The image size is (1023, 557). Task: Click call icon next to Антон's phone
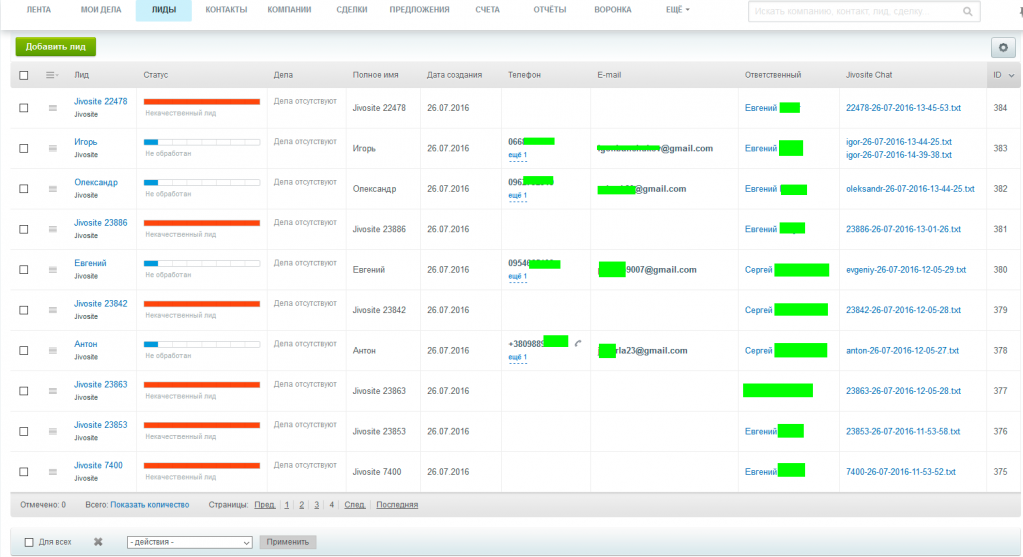(x=578, y=343)
